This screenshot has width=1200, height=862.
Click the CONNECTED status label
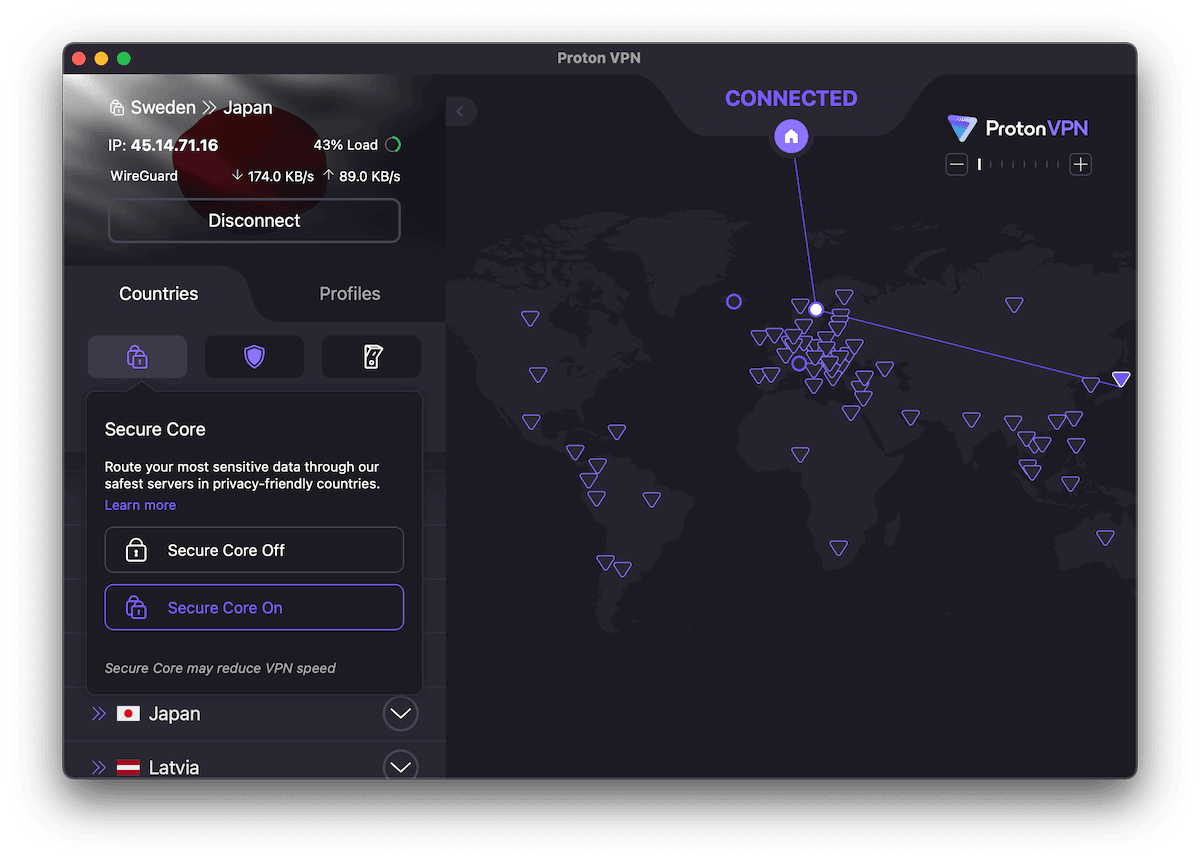click(791, 98)
